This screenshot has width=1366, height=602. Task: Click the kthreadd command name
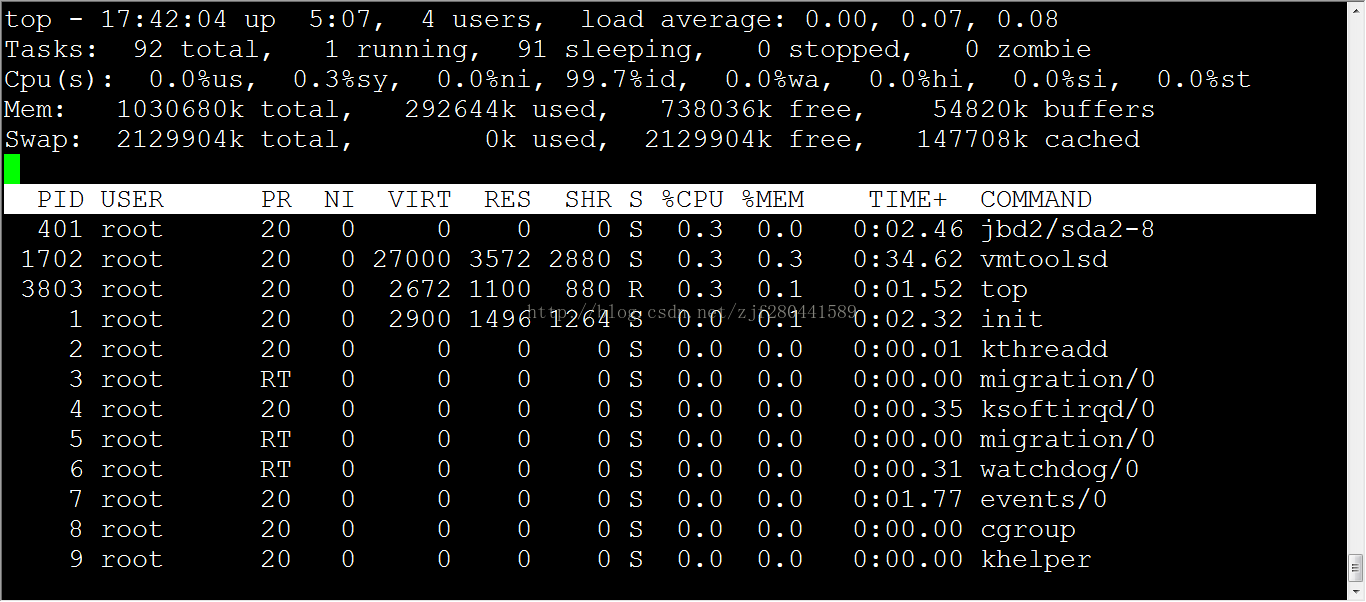point(1044,349)
